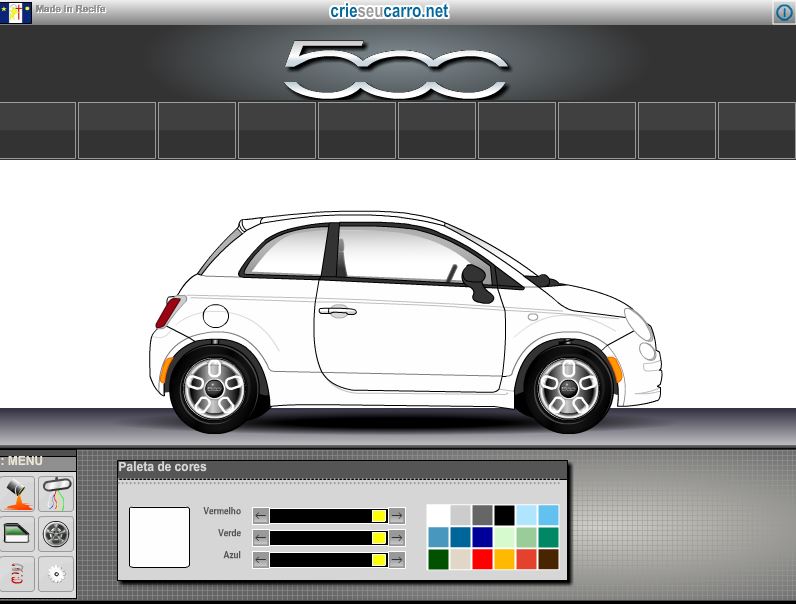
Task: Open the window tint menu
Action: point(17,533)
